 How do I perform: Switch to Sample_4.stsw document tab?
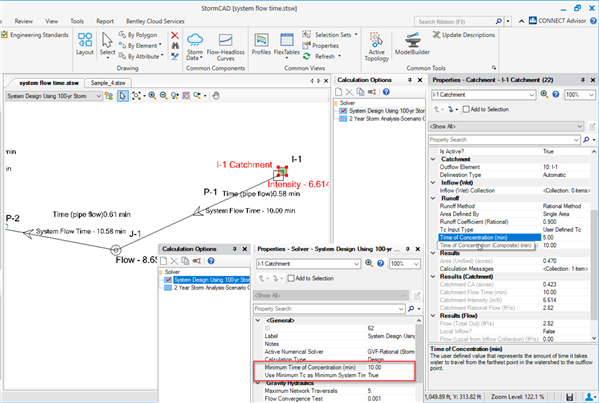108,83
